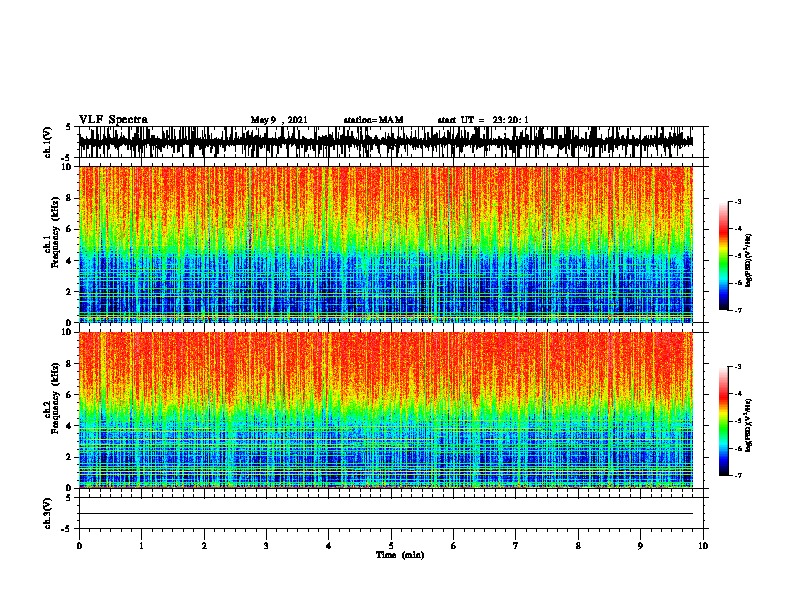Click time axis tick label "10"
Viewport: 792px width, 612px height.
click(703, 546)
